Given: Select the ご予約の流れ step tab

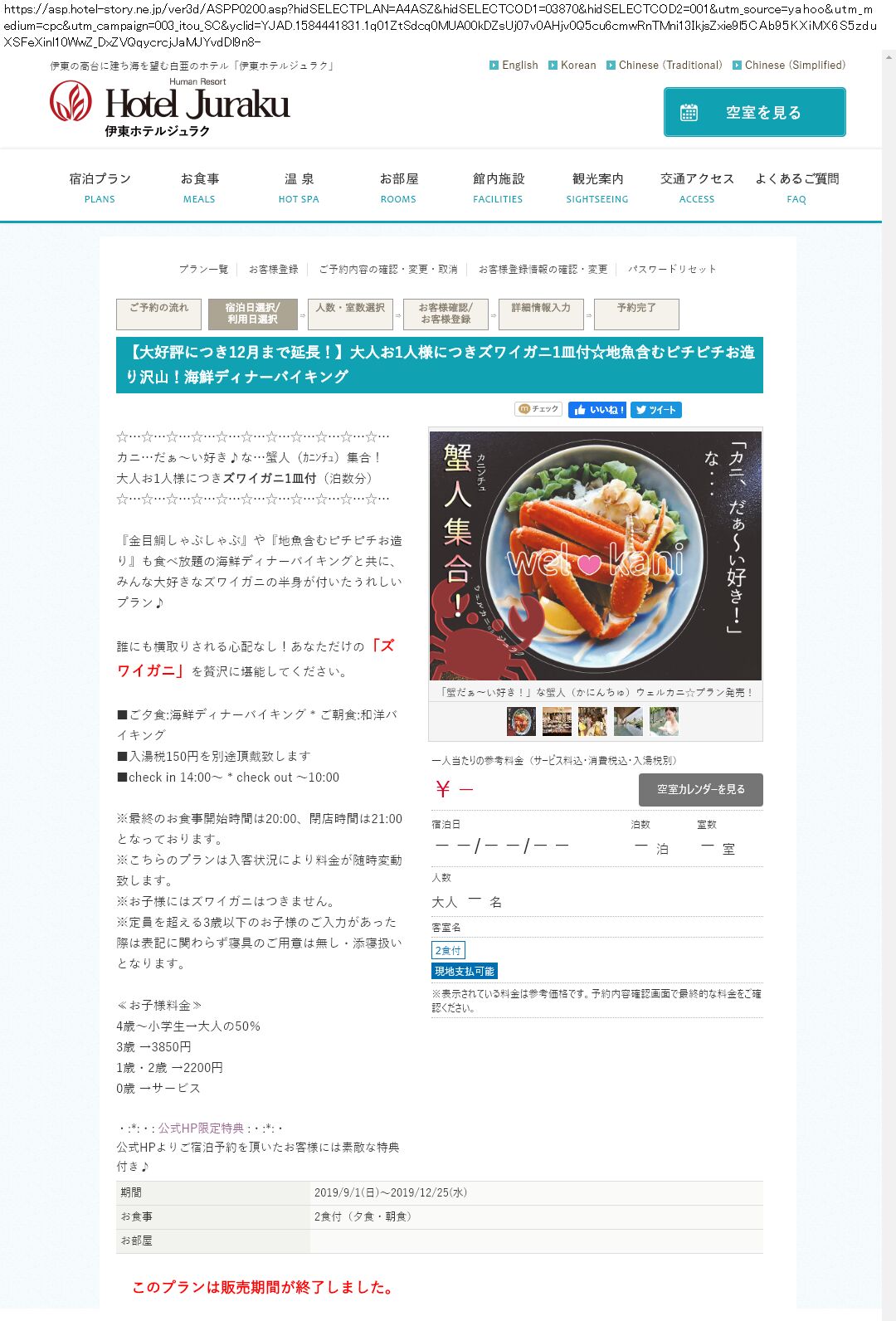Looking at the screenshot, I should click(x=158, y=314).
